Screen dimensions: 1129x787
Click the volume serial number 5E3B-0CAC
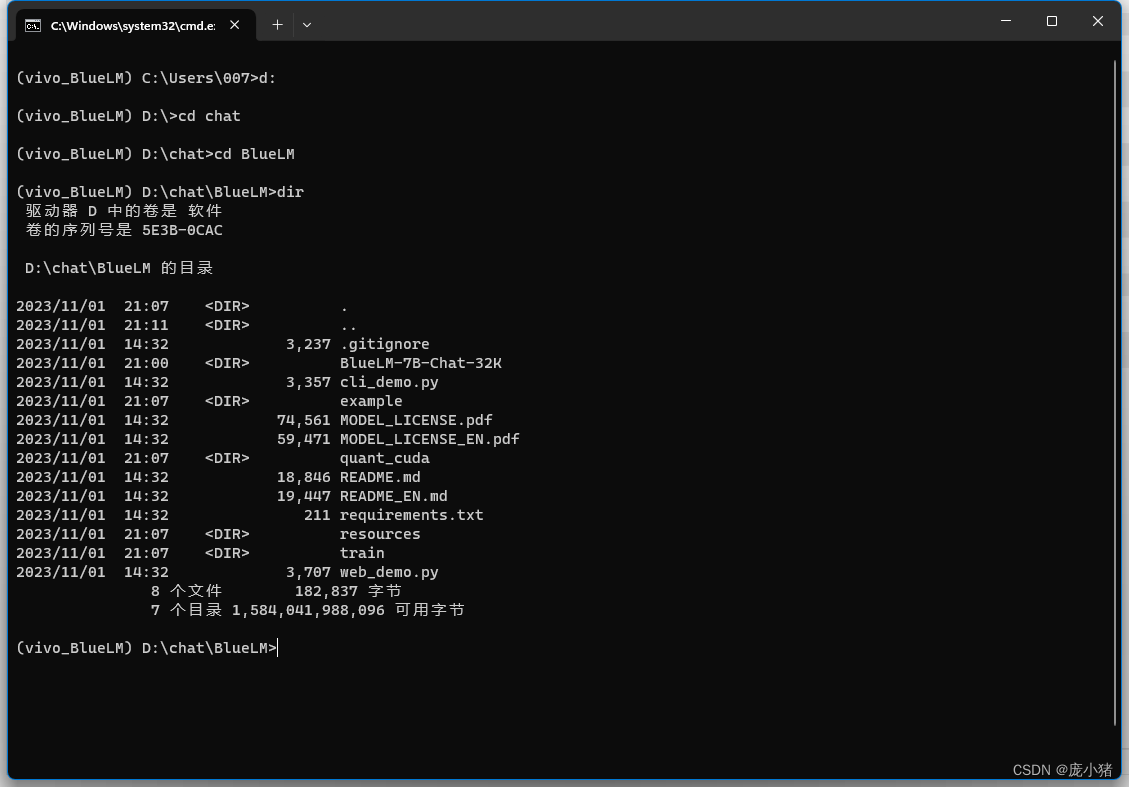tap(182, 230)
